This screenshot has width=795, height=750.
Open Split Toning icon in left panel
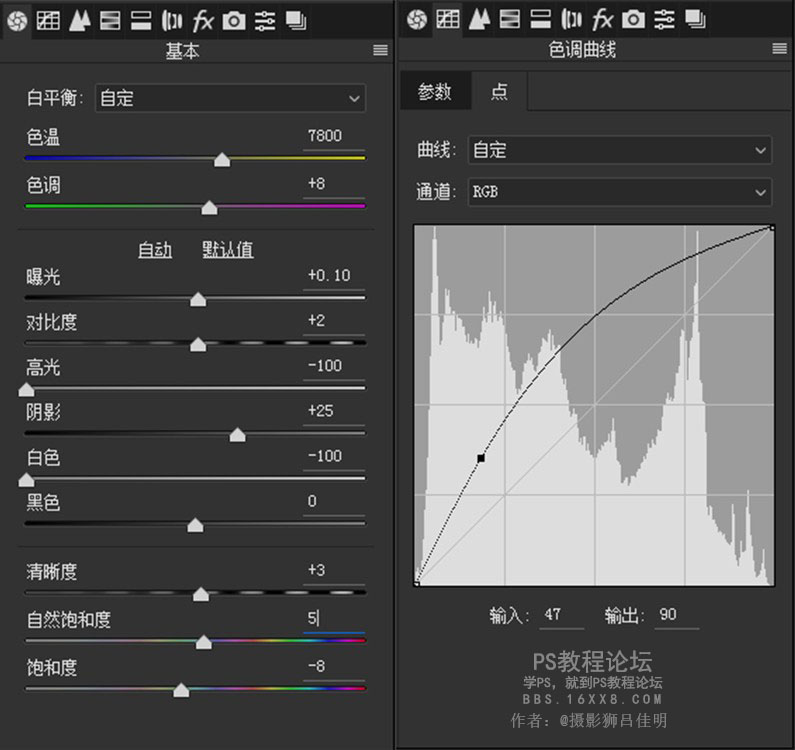(x=141, y=21)
